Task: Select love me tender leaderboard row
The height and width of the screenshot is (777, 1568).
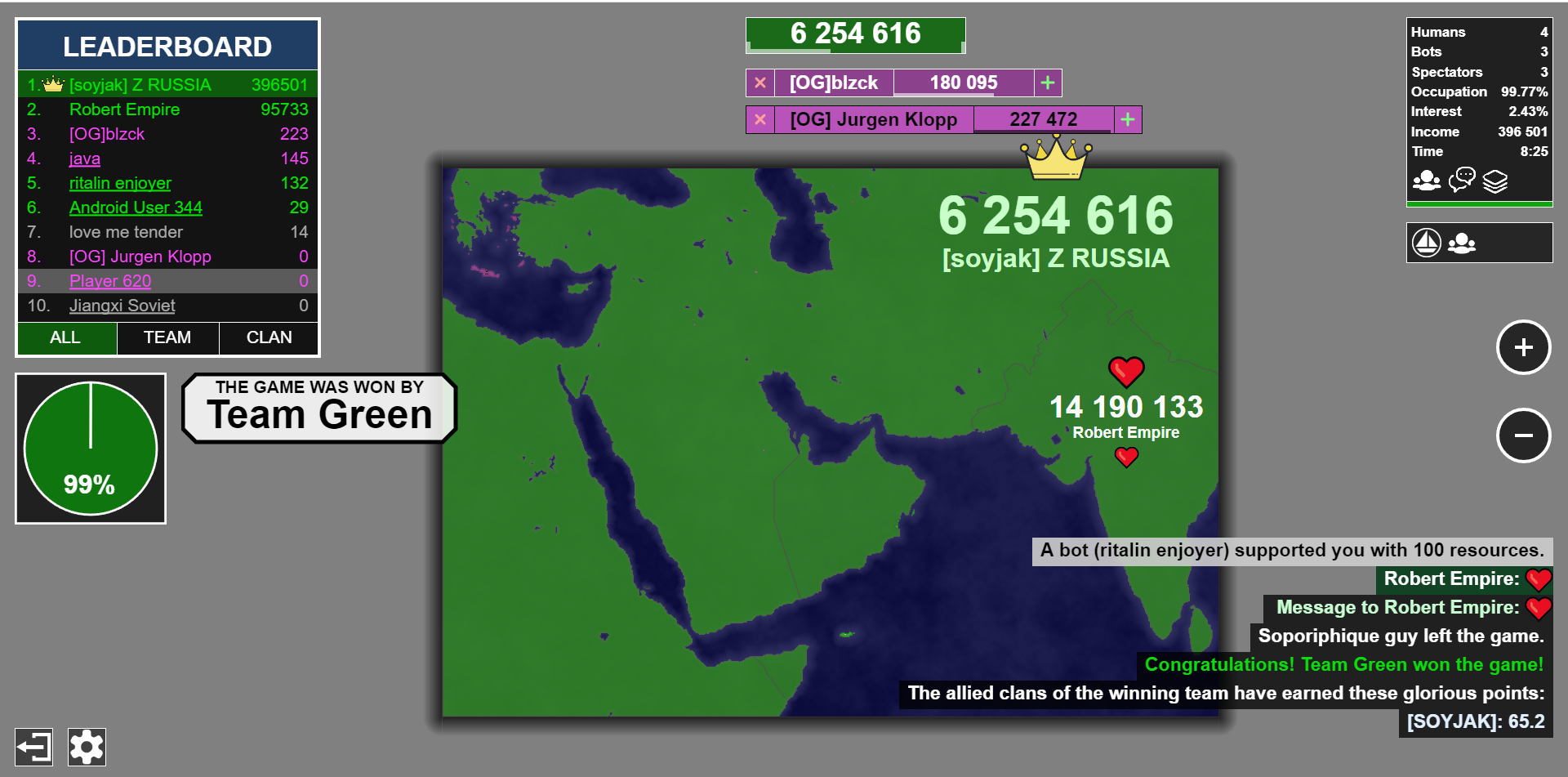Action: (x=167, y=232)
